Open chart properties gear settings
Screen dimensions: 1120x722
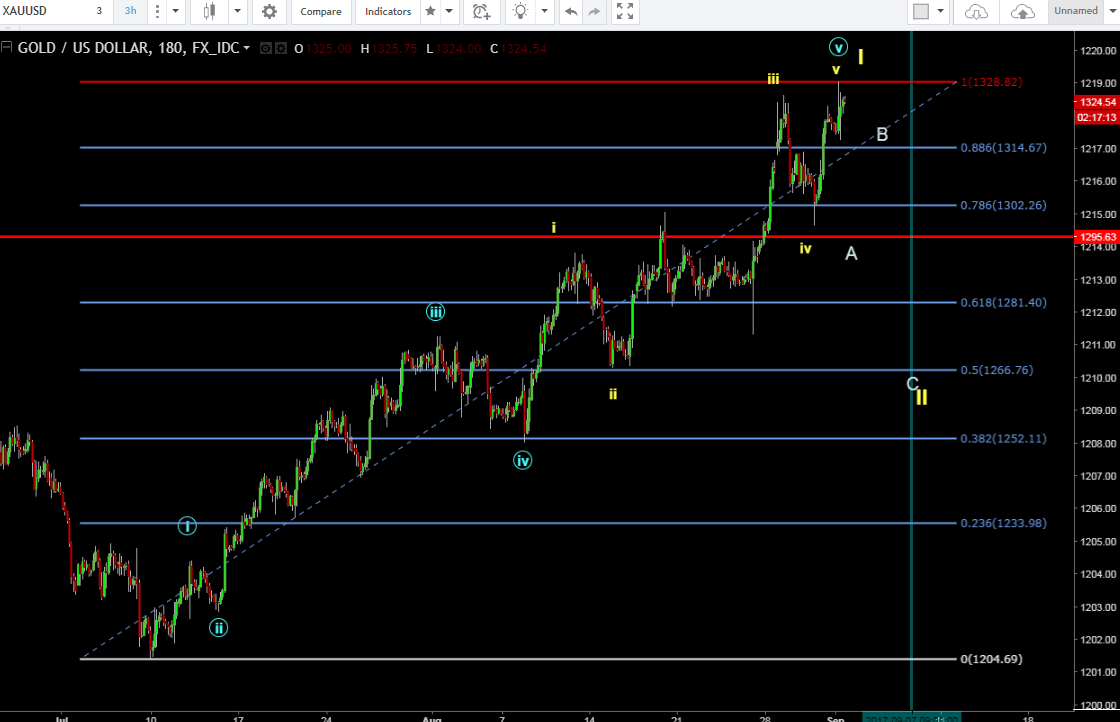tap(269, 11)
